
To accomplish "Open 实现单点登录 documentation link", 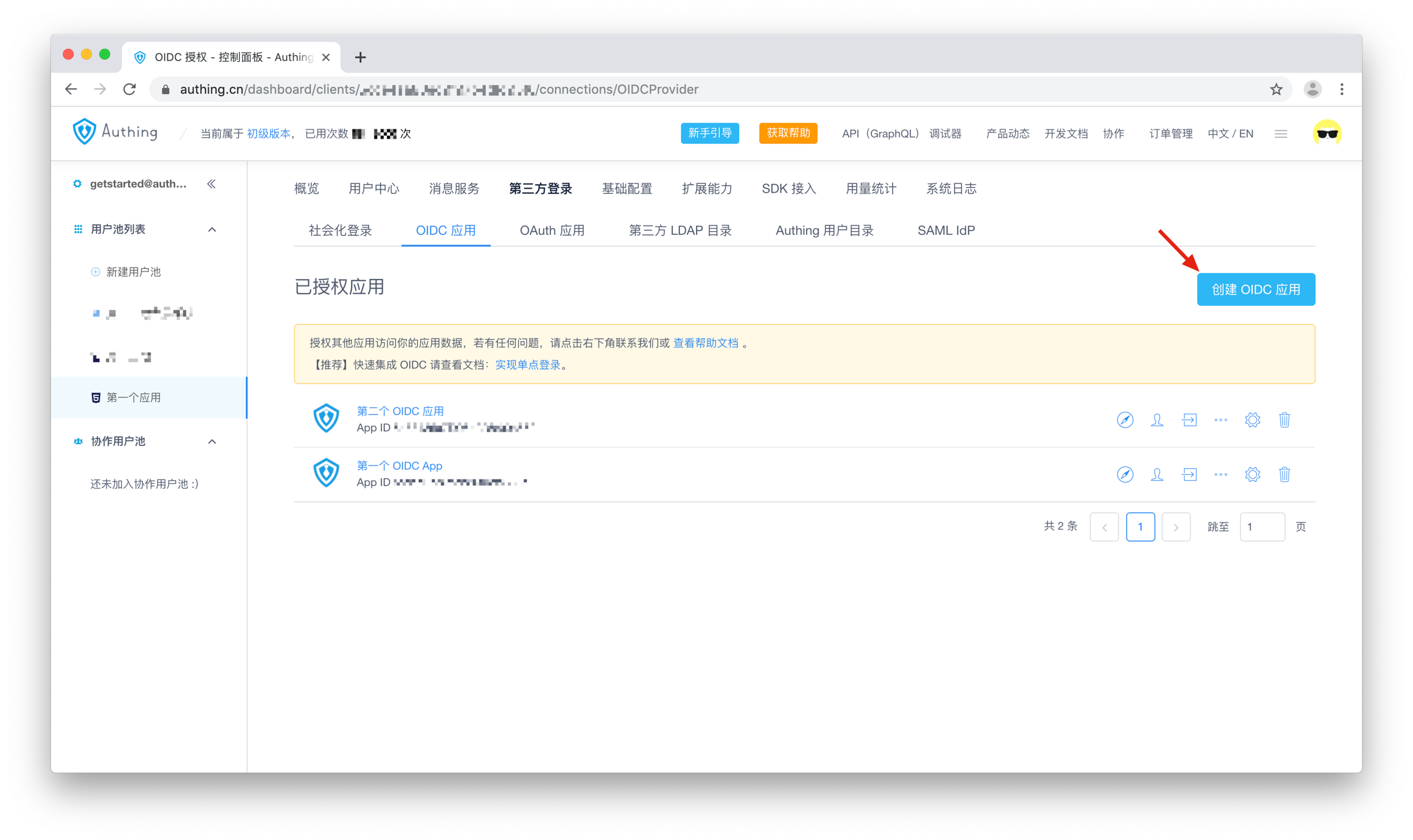I will pos(527,365).
